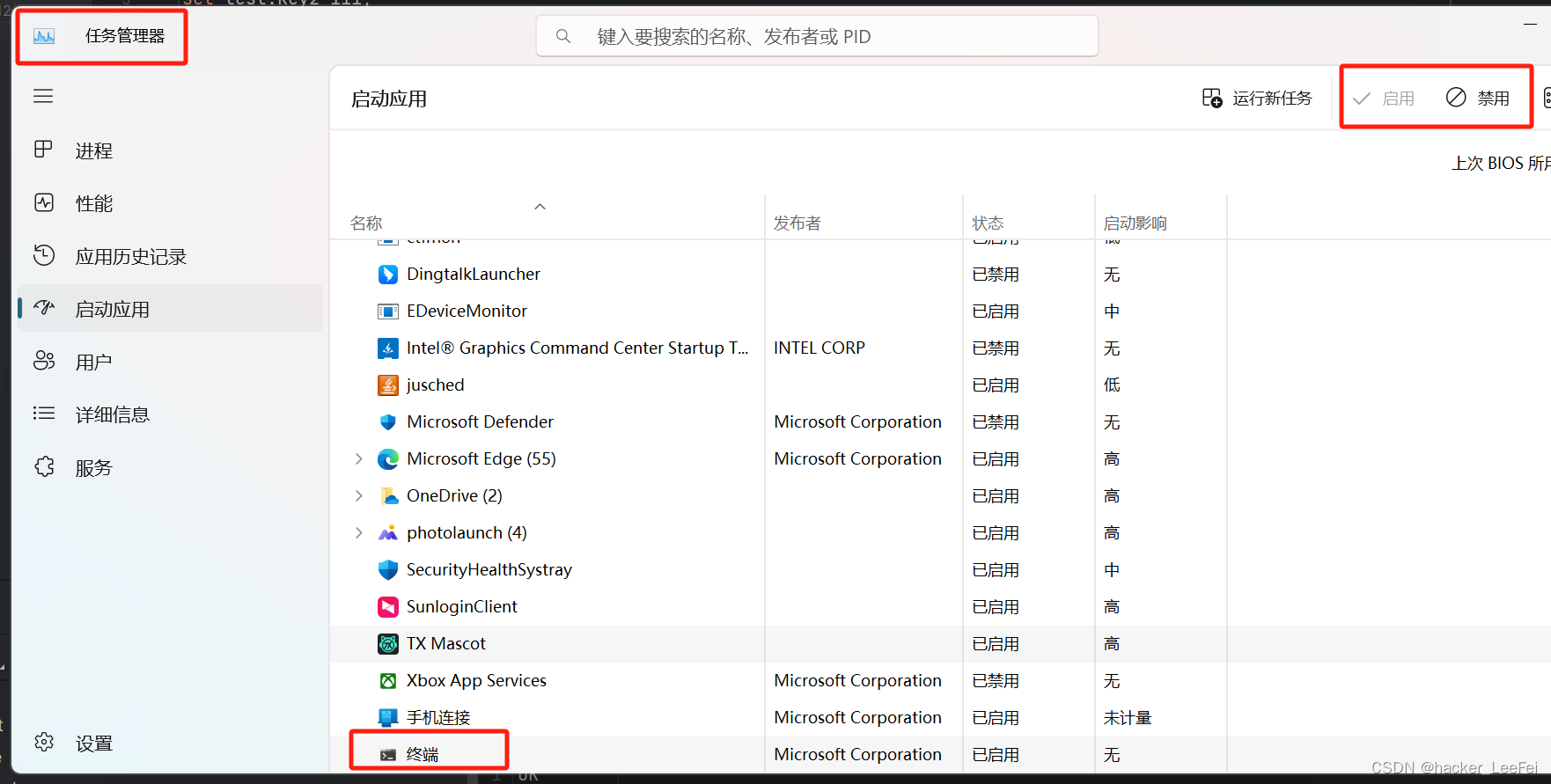Image resolution: width=1551 pixels, height=784 pixels.
Task: Click INTEL CORP publisher cell
Action: point(819,348)
